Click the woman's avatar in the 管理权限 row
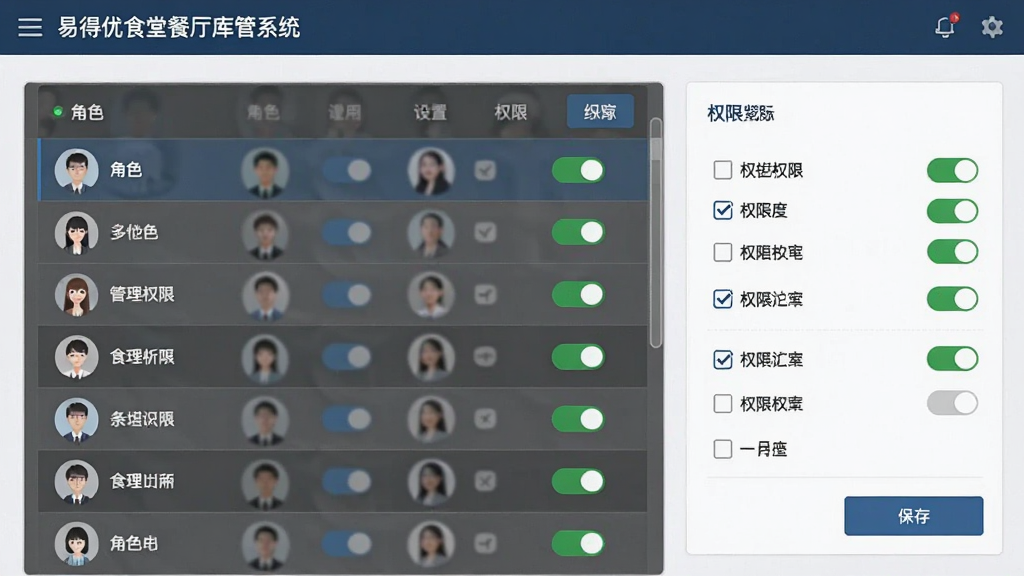The image size is (1024, 576). click(431, 295)
